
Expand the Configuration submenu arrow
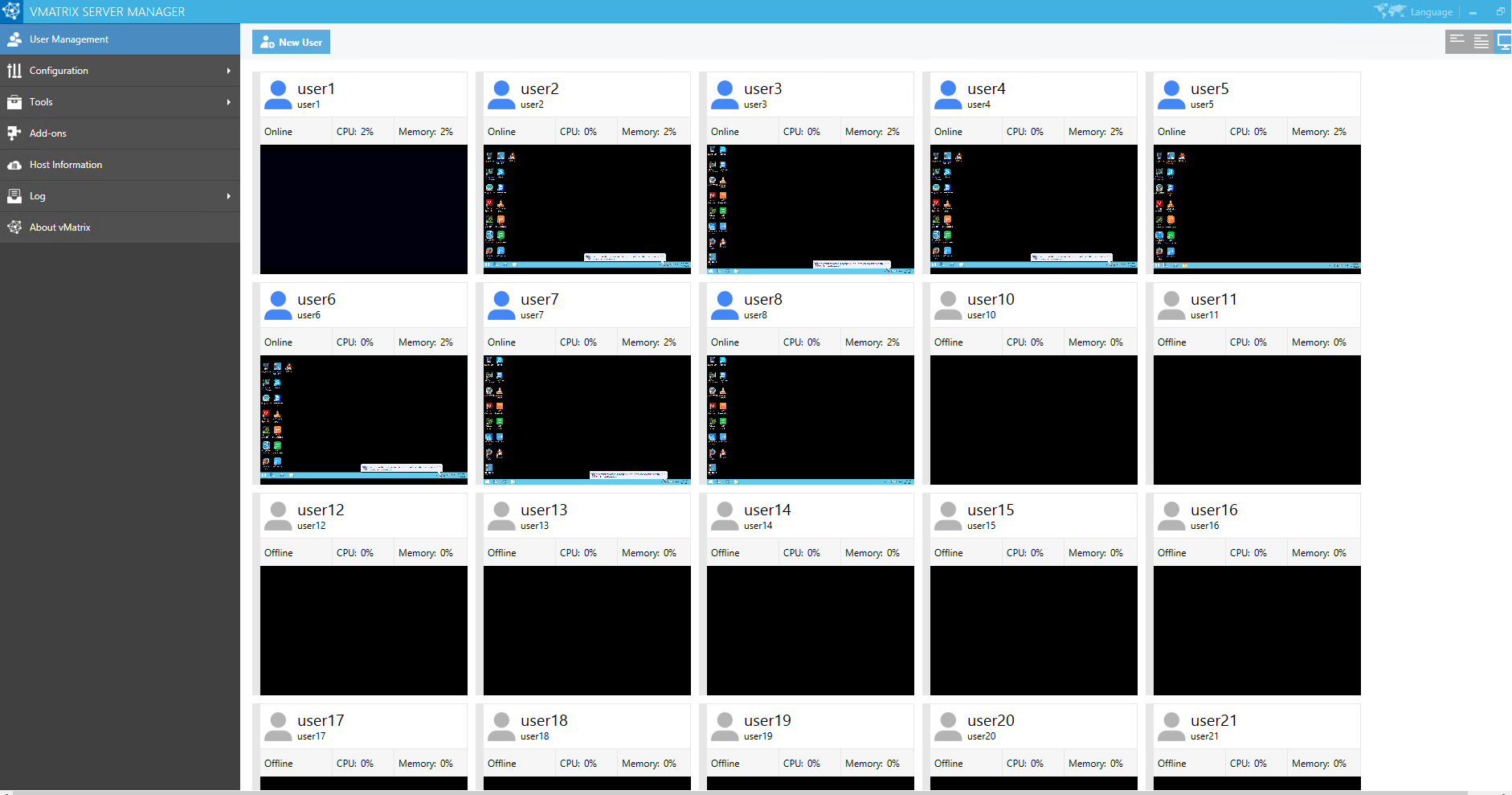230,70
